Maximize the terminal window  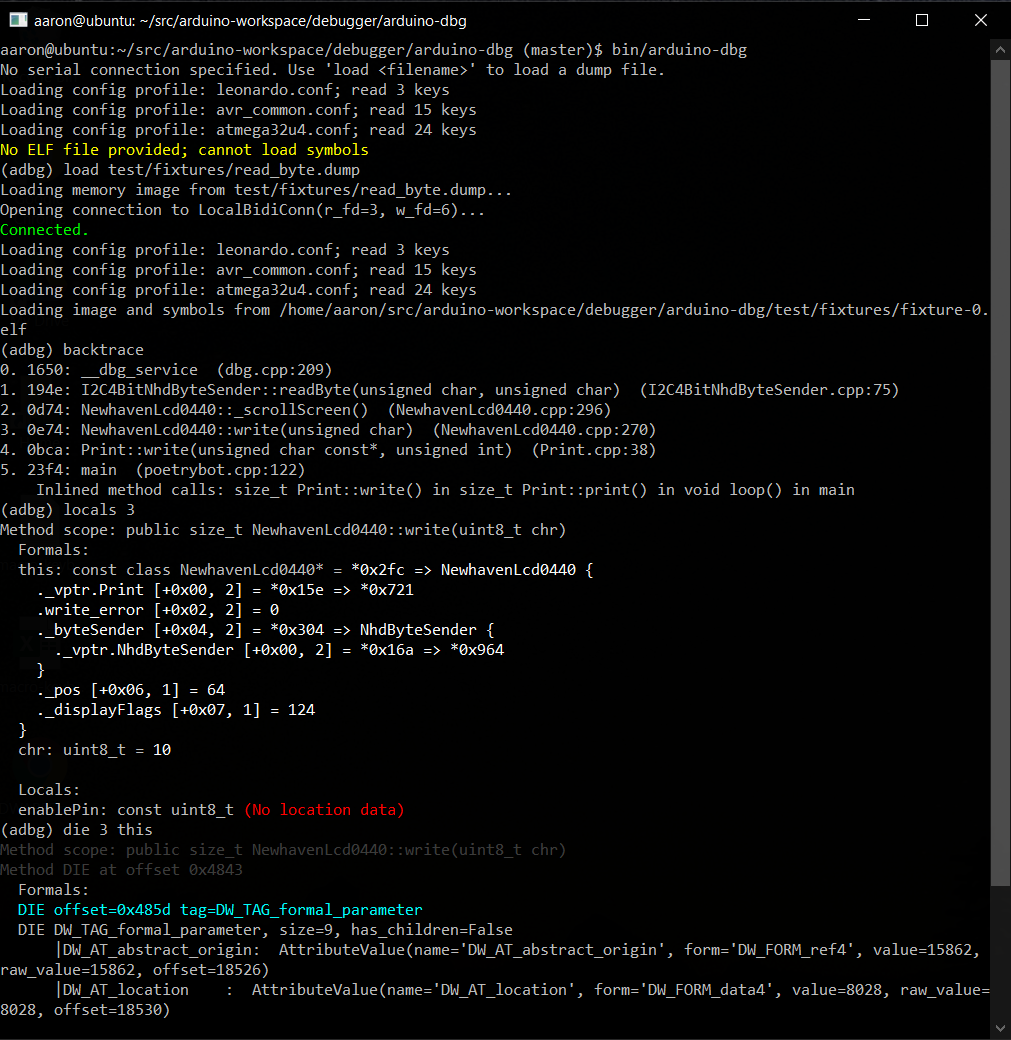[x=922, y=20]
